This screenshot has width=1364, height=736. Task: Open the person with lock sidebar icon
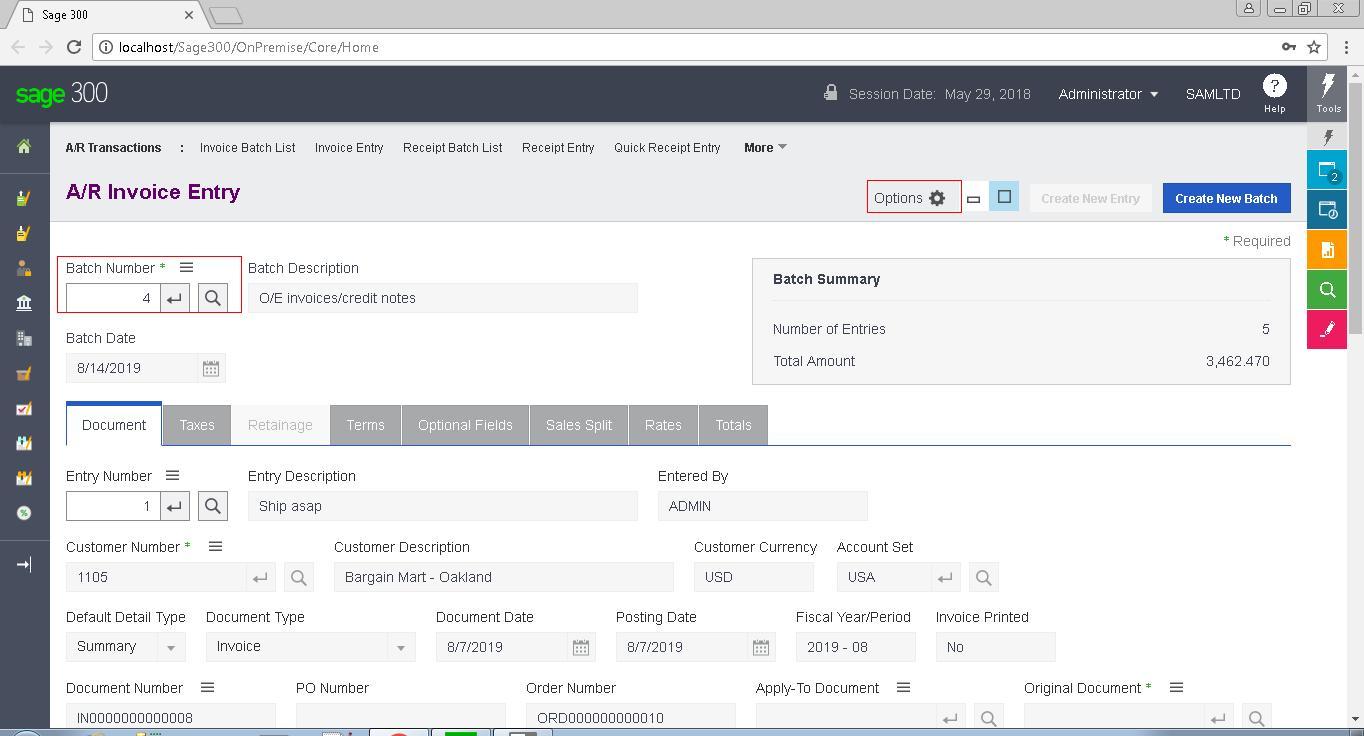(24, 268)
